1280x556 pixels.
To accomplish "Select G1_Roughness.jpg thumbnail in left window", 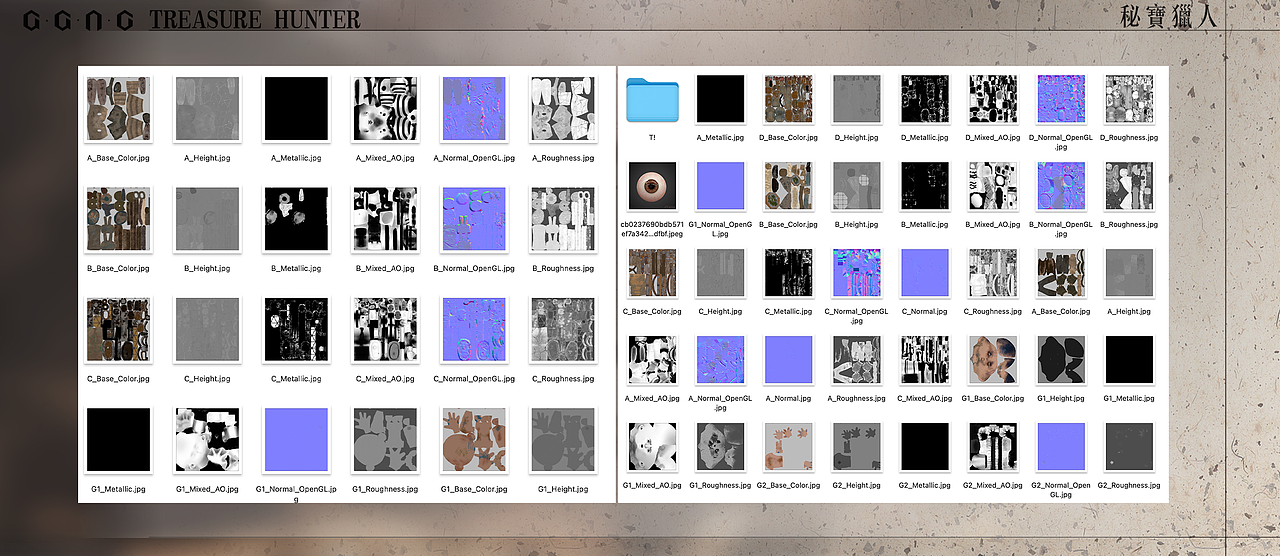I will [384, 439].
